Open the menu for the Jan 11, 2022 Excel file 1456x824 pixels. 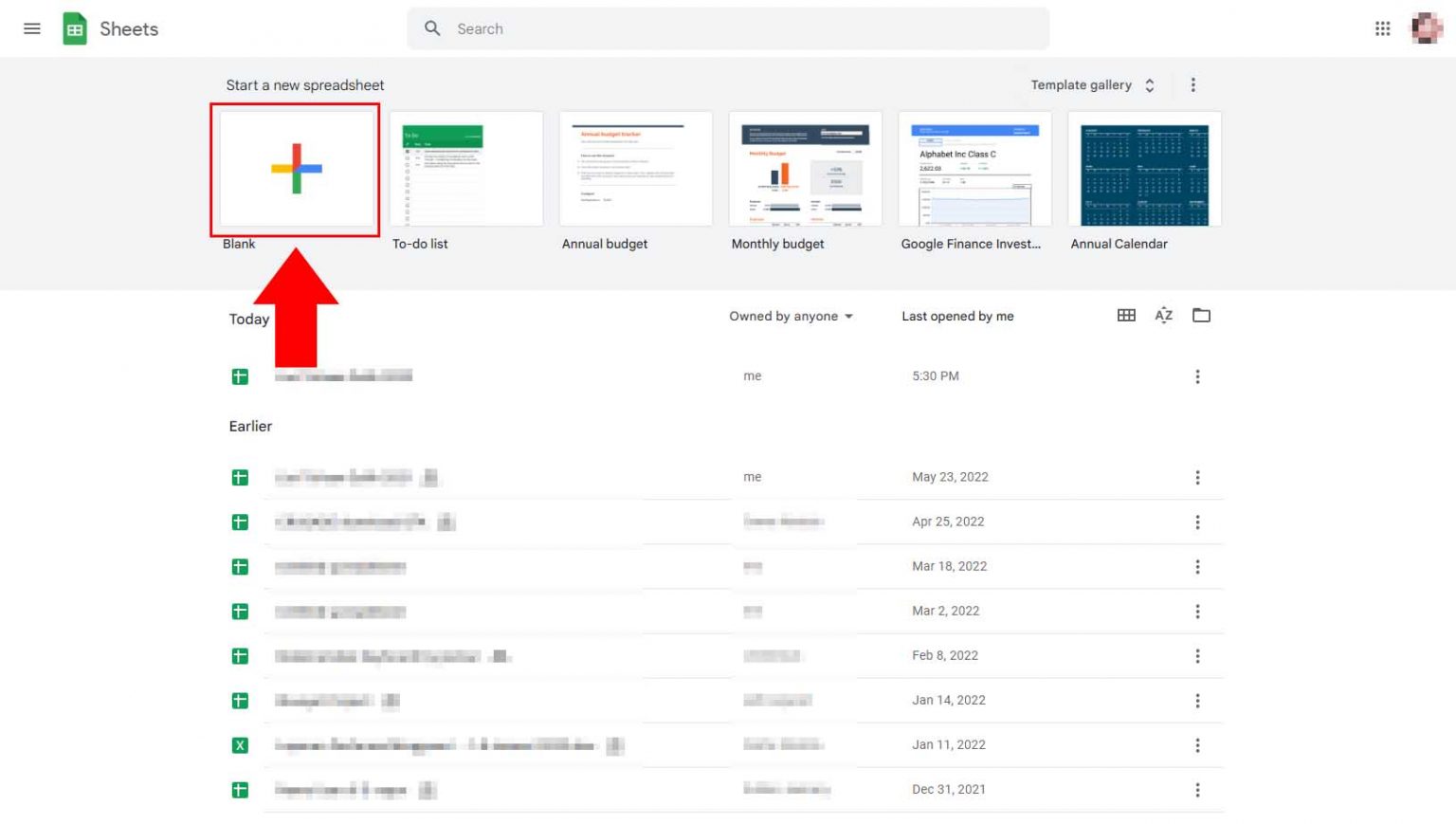click(1197, 745)
